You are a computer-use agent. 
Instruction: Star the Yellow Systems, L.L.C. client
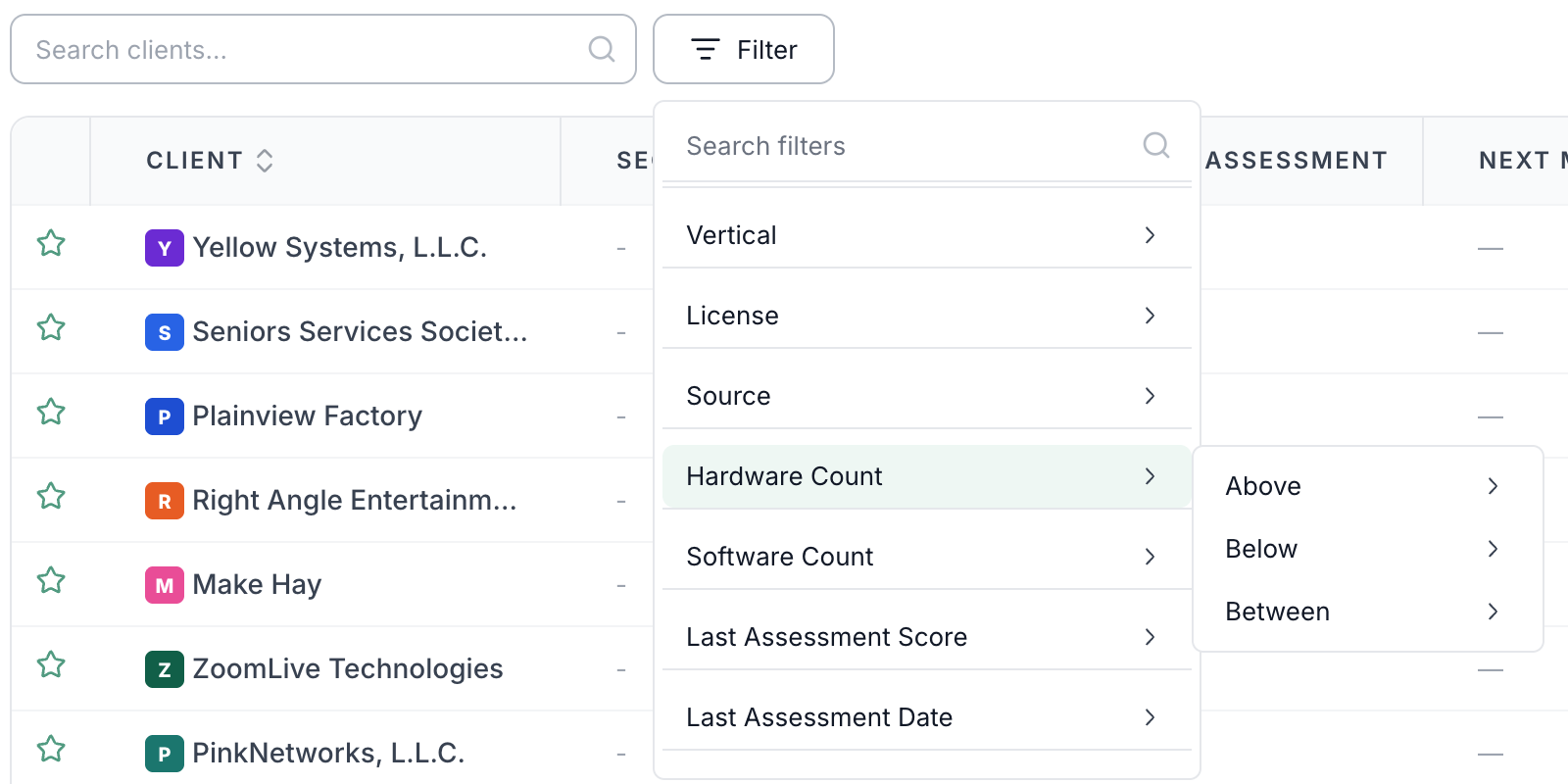coord(51,243)
